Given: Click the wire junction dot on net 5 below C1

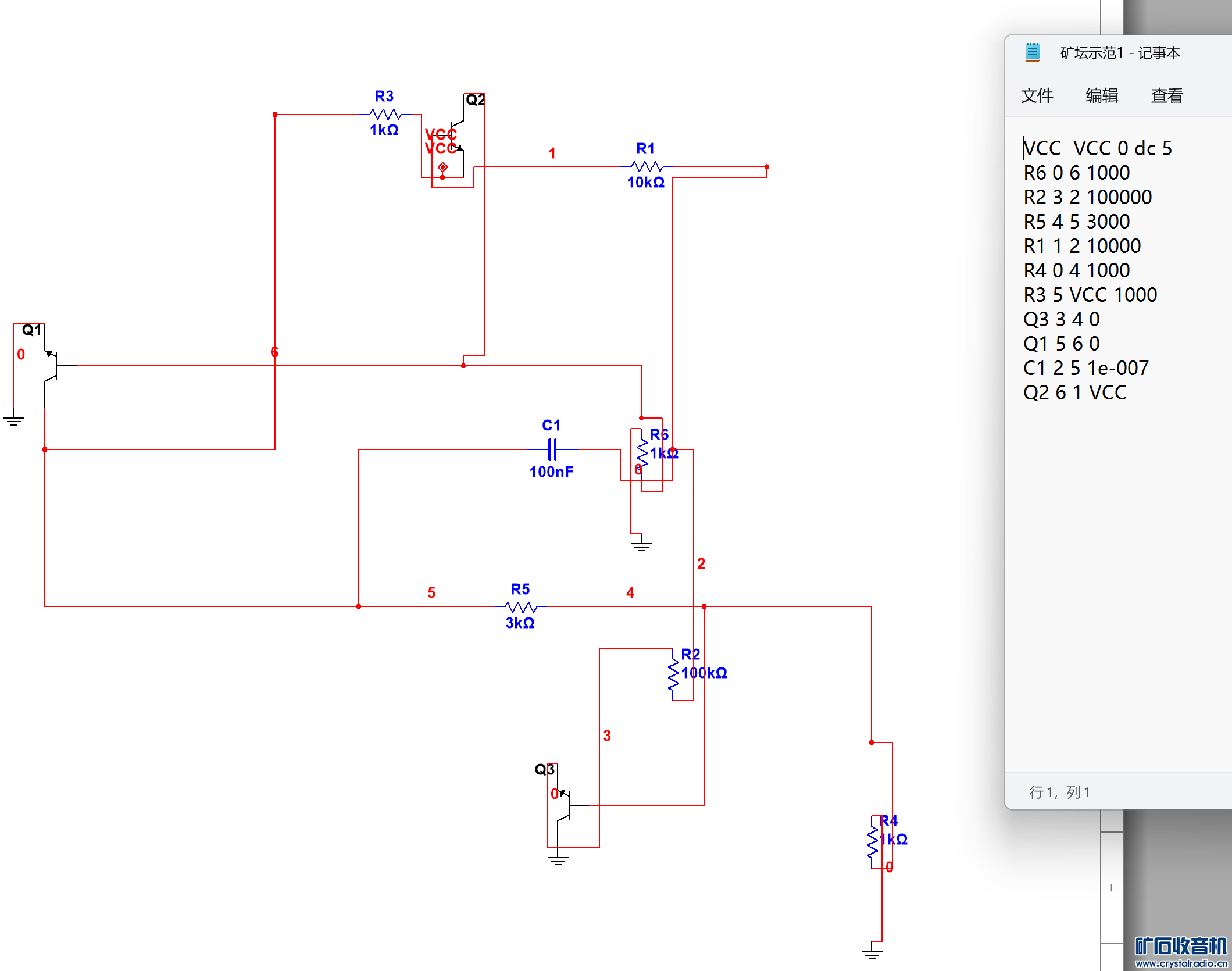Looking at the screenshot, I should (359, 606).
